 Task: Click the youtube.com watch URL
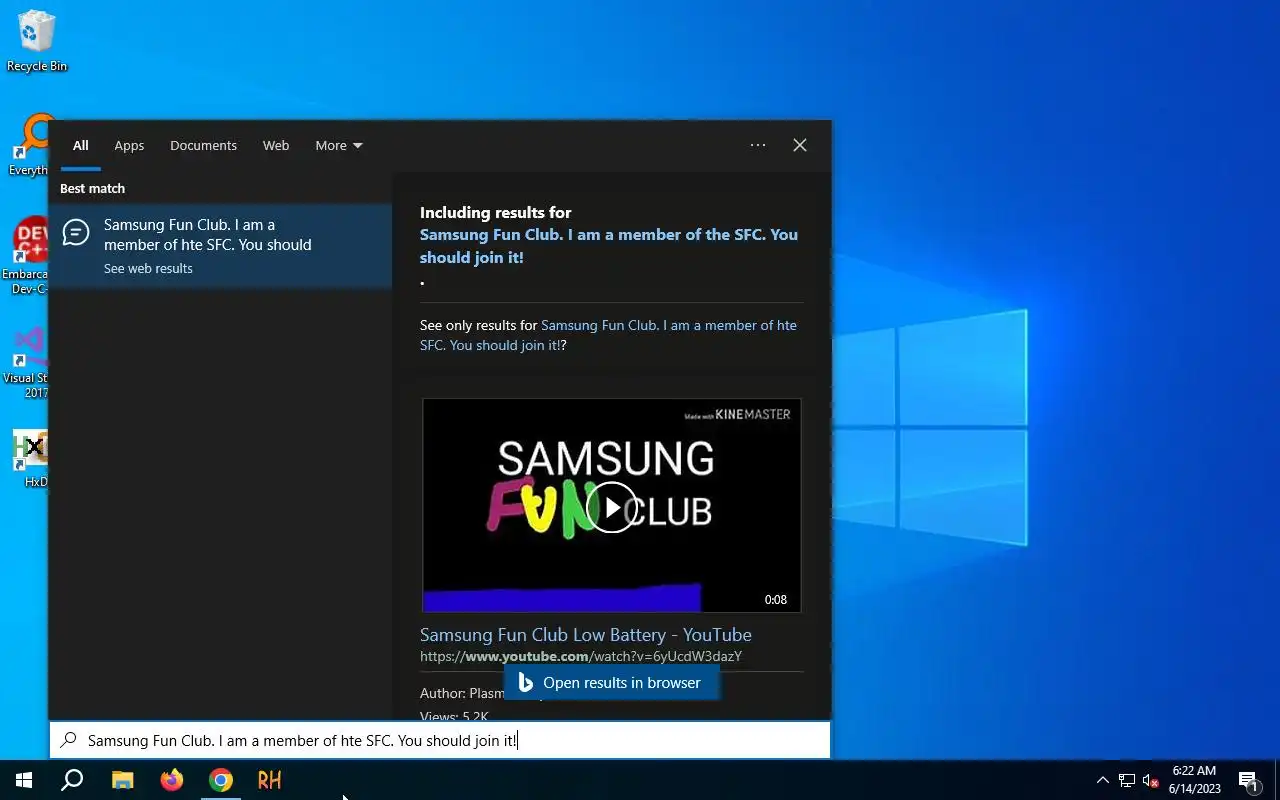click(x=581, y=656)
